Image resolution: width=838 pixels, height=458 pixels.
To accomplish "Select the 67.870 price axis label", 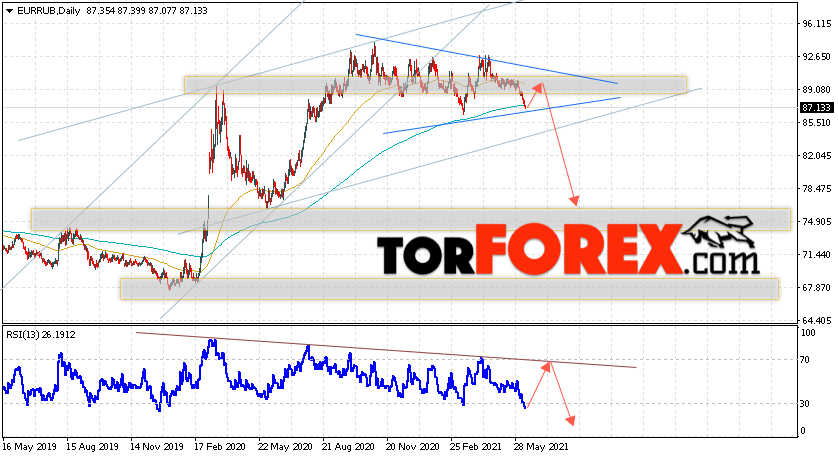I will tap(816, 288).
